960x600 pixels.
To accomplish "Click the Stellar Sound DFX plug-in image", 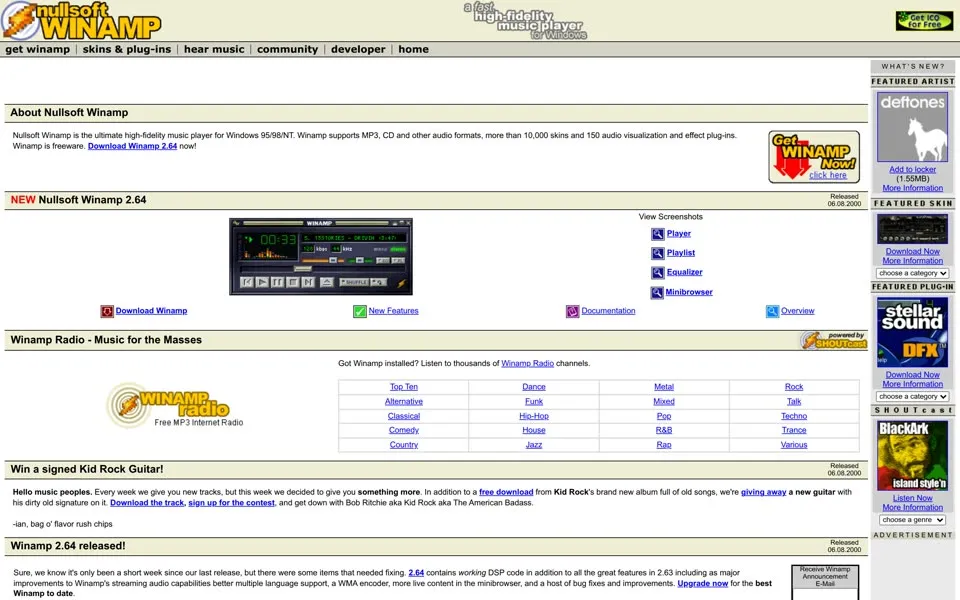I will pyautogui.click(x=912, y=332).
